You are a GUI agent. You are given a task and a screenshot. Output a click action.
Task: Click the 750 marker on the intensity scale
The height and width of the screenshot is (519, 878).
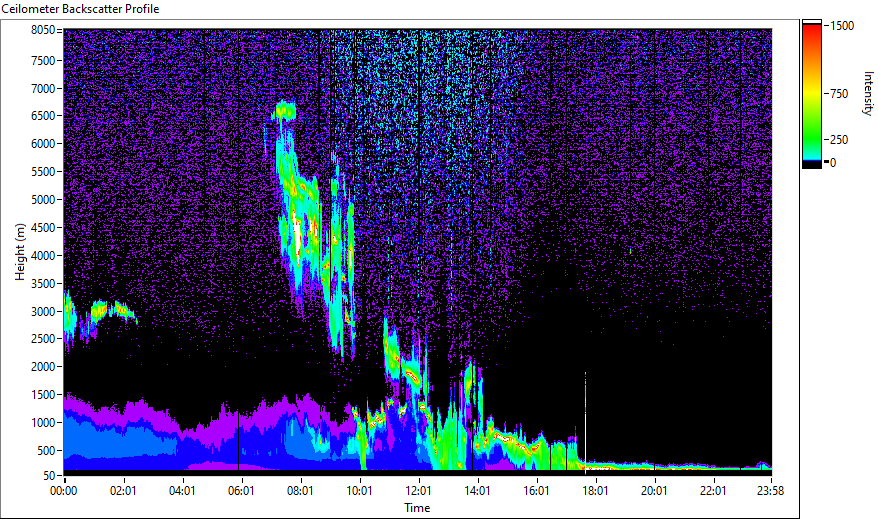[x=839, y=94]
